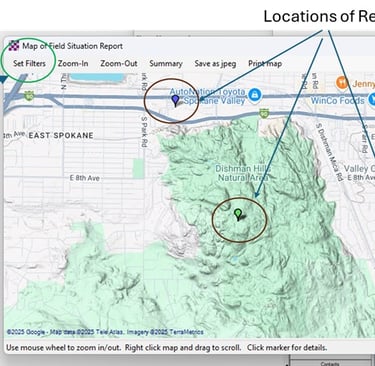Click the AutoNation Toyota Spokane Valley label
The height and width of the screenshot is (366, 375).
coord(207,96)
